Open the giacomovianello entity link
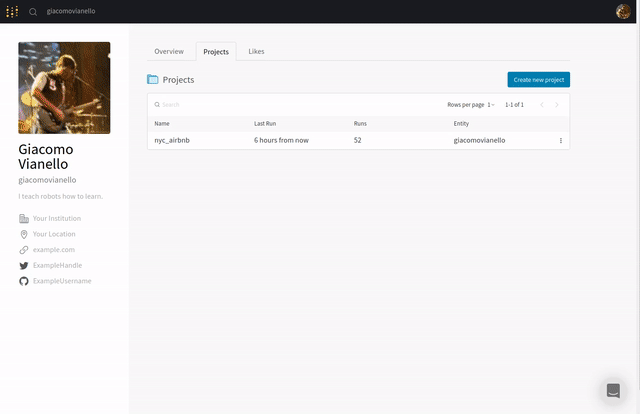Image resolution: width=640 pixels, height=414 pixels. coord(479,140)
